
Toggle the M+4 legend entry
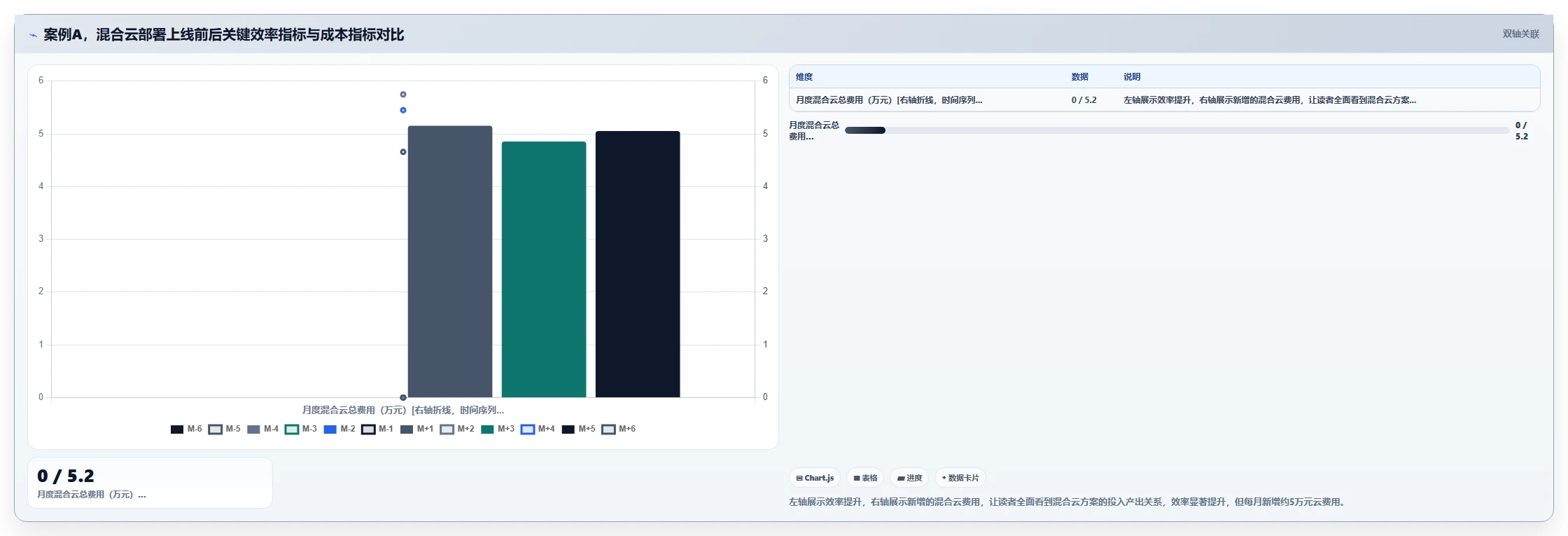pyautogui.click(x=538, y=429)
